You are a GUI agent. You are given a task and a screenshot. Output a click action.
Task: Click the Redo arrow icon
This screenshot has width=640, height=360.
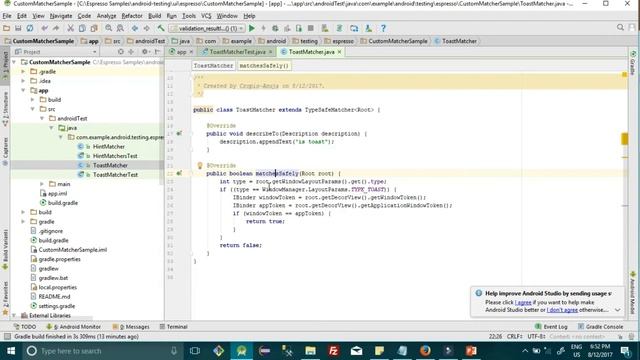(x=56, y=28)
